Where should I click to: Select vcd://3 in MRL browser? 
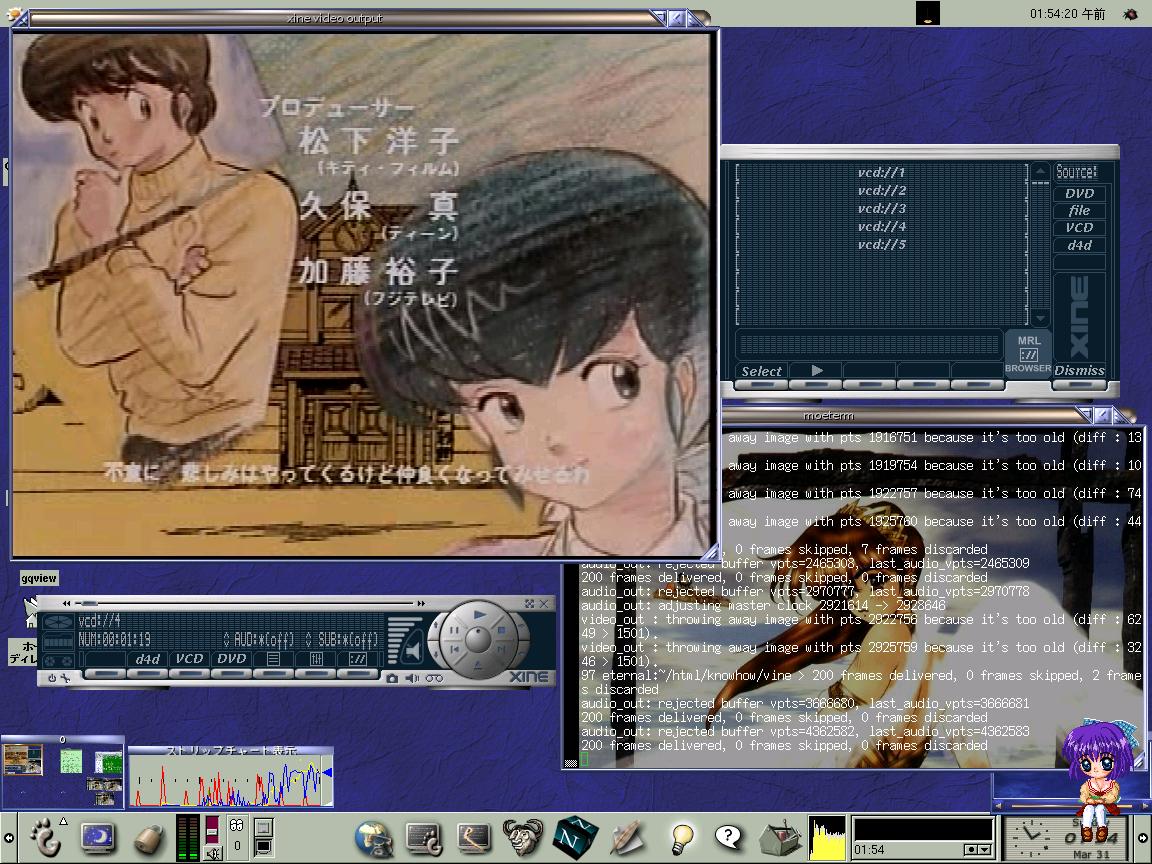(881, 209)
